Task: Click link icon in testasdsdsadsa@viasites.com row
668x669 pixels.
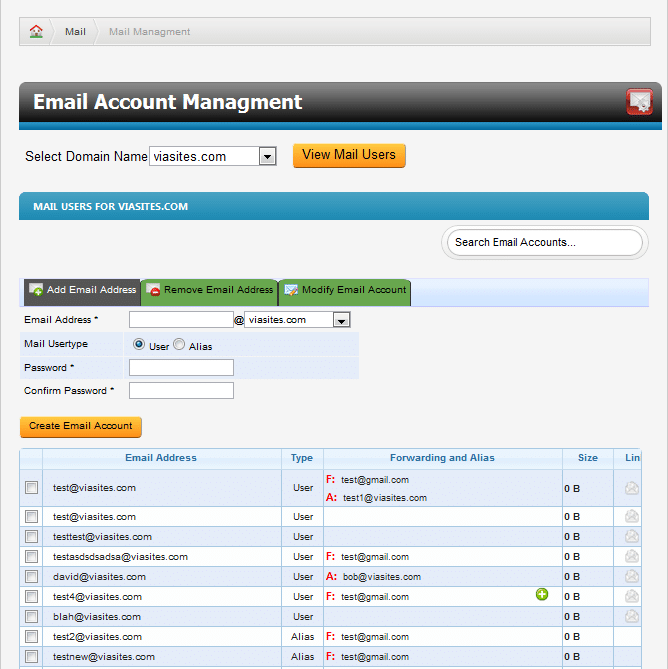Action: point(631,556)
